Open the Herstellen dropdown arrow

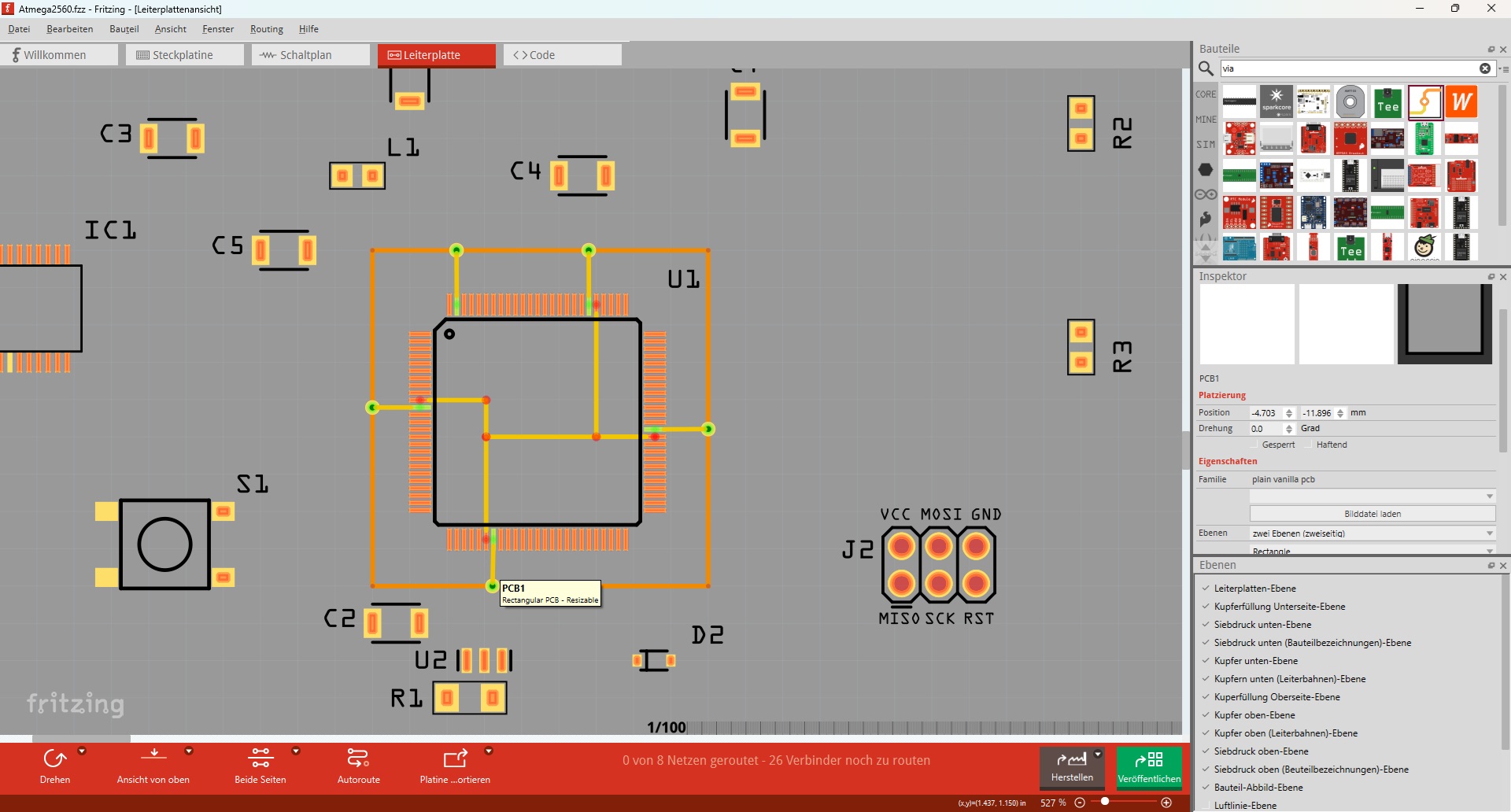click(1098, 755)
